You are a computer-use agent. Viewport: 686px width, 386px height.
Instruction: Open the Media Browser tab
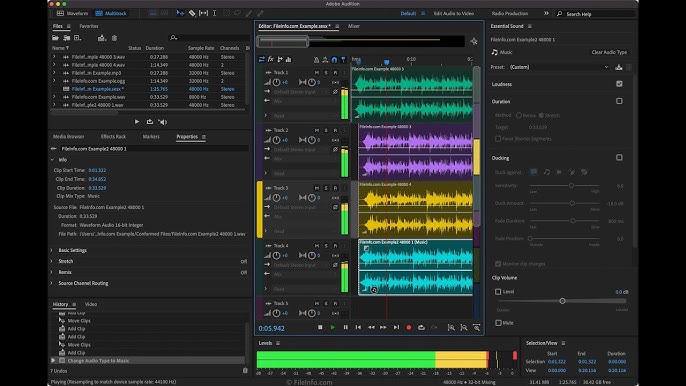[69, 137]
